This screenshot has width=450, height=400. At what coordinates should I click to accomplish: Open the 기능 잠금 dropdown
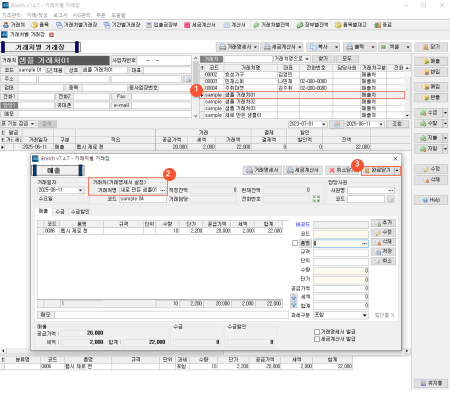(33, 124)
